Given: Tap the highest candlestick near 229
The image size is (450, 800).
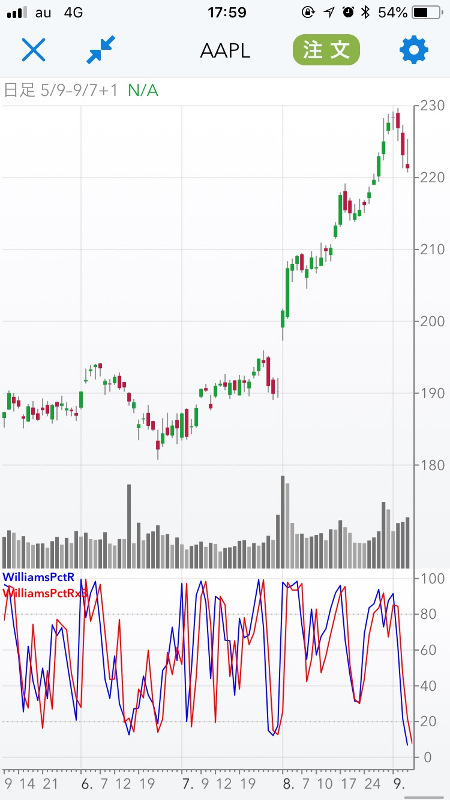Looking at the screenshot, I should (x=398, y=119).
